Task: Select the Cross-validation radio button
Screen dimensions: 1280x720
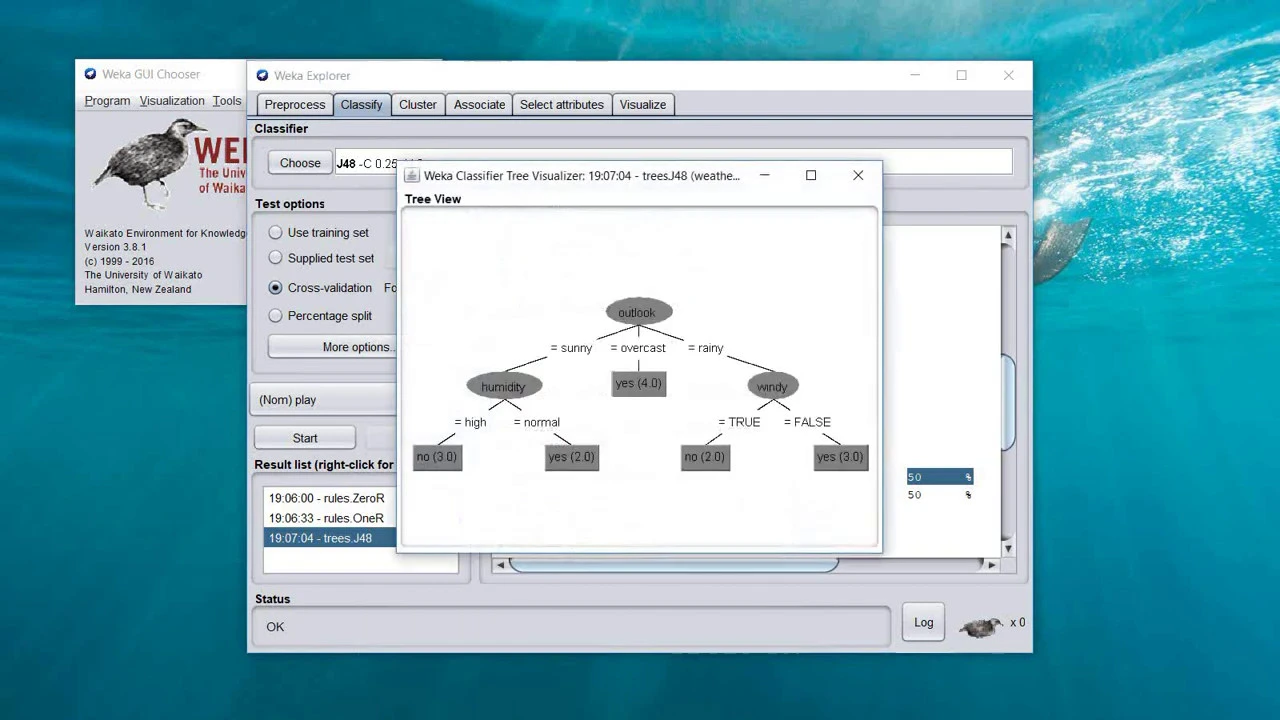Action: tap(275, 287)
